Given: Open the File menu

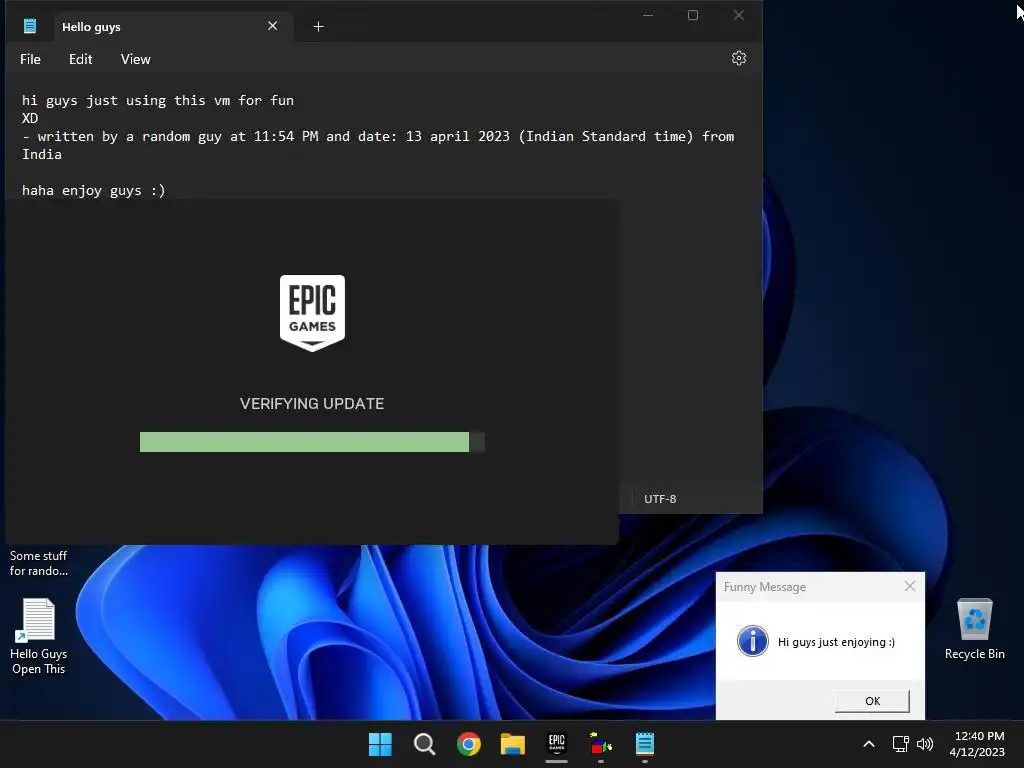Looking at the screenshot, I should (x=30, y=59).
